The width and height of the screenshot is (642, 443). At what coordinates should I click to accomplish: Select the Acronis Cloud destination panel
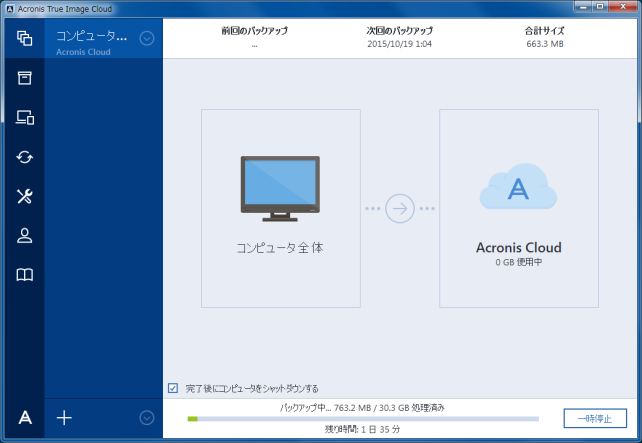tap(519, 208)
